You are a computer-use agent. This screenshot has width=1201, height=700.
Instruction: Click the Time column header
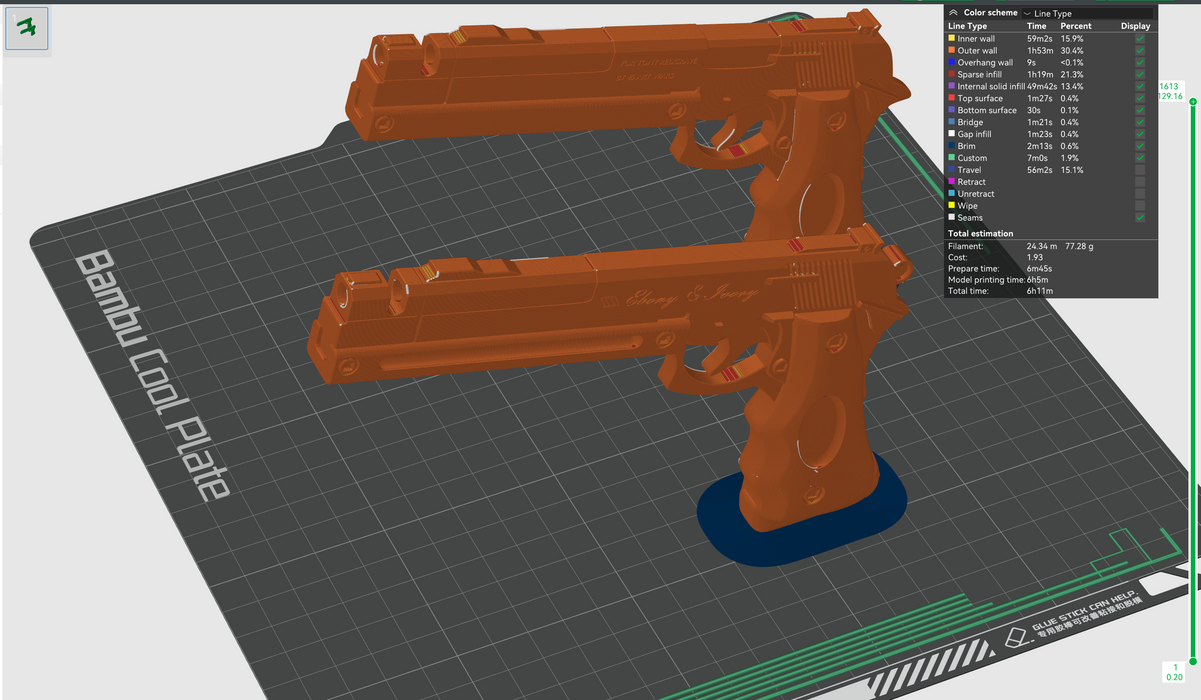coord(1037,26)
